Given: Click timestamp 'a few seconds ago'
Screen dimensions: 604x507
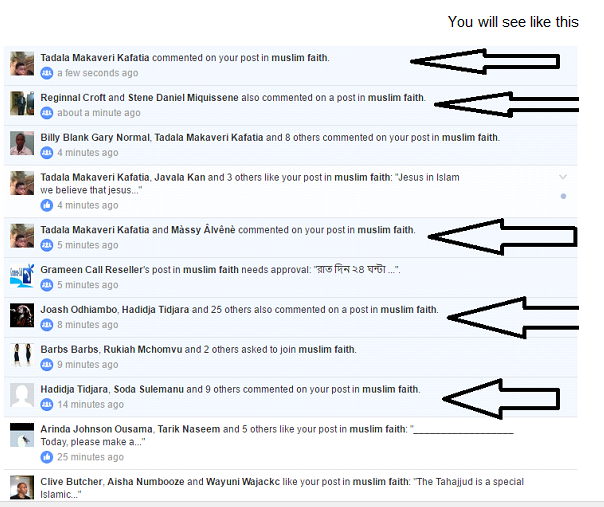Looking at the screenshot, I should point(97,73).
